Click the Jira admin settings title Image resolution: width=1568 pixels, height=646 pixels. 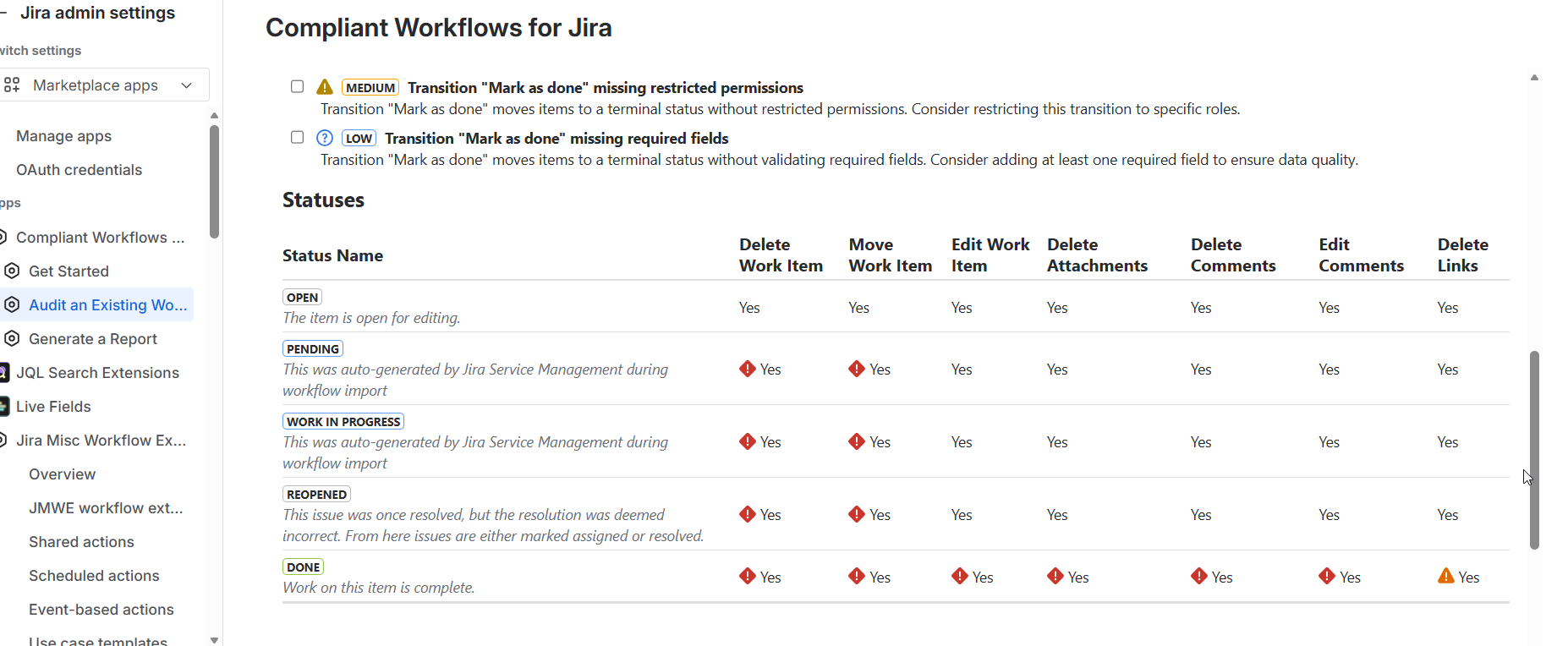pyautogui.click(x=97, y=13)
